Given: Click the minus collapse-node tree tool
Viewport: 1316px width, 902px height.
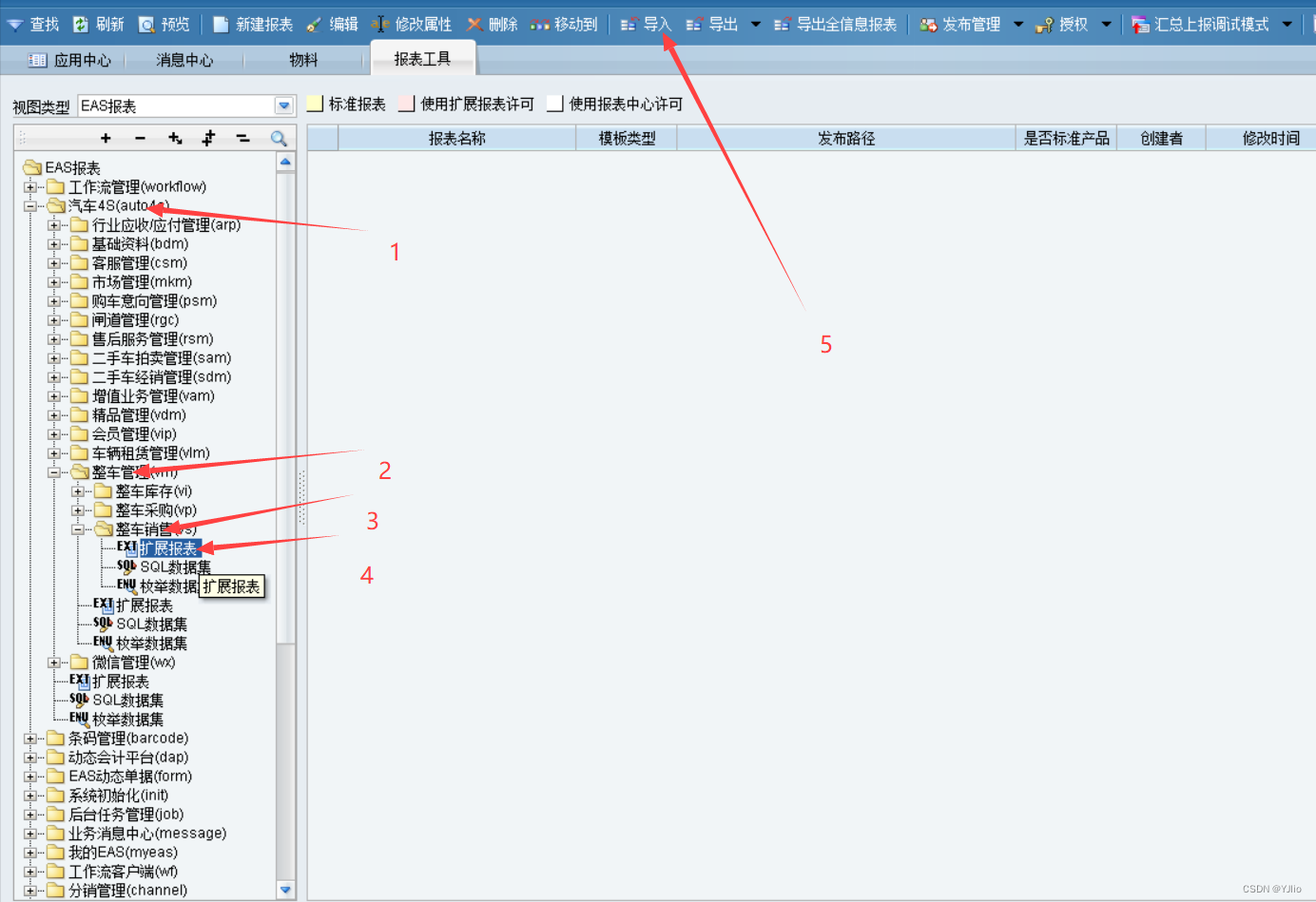Looking at the screenshot, I should [140, 139].
